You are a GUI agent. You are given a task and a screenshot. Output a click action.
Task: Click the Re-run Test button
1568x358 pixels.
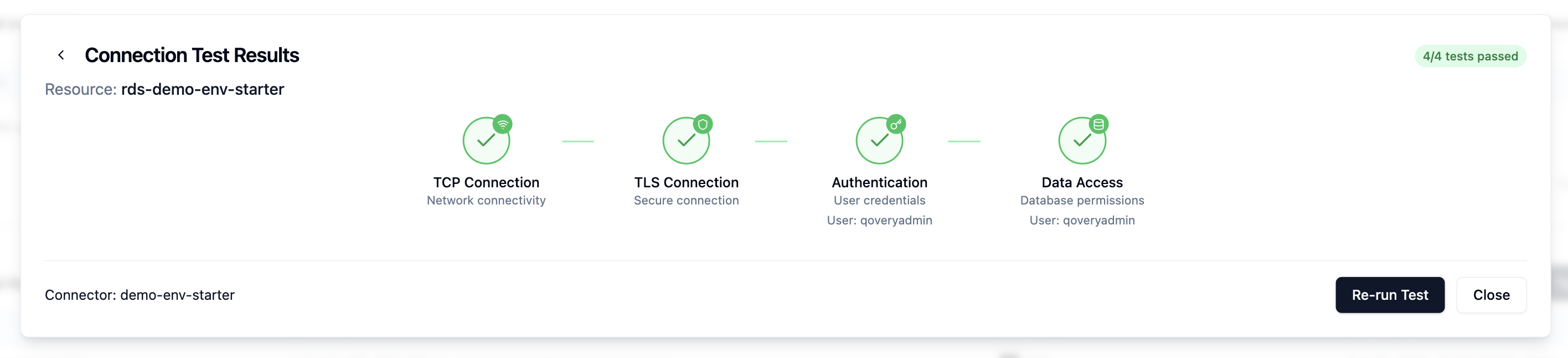[x=1390, y=295]
